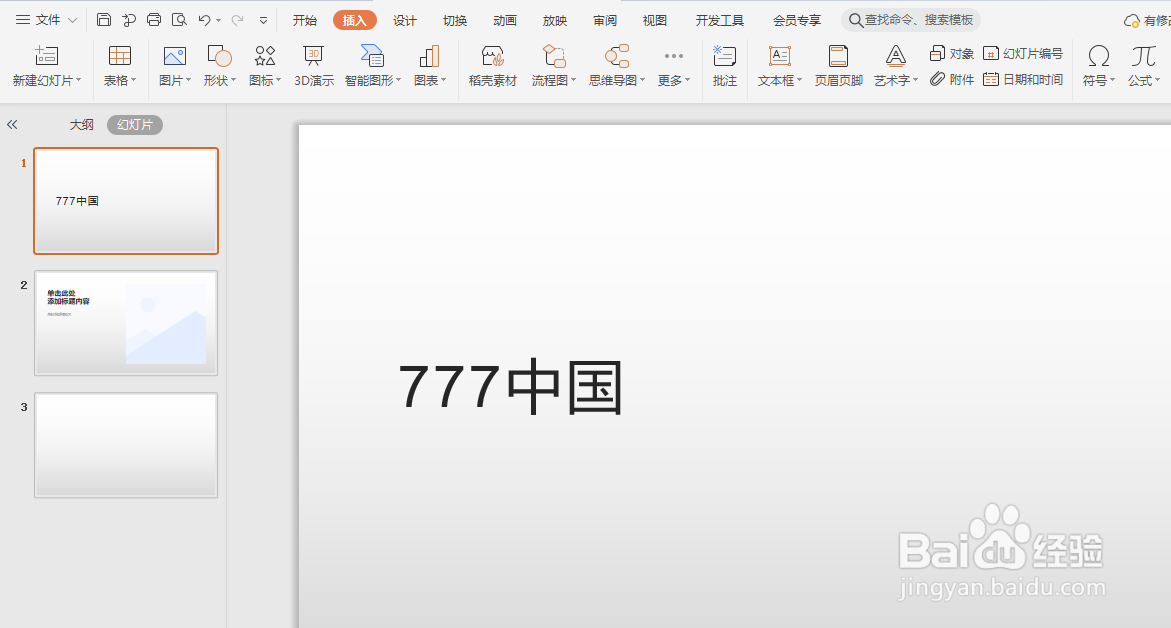Switch to the 设计 ribbon tab
Screen dimensions: 1171x628
pyautogui.click(x=404, y=19)
